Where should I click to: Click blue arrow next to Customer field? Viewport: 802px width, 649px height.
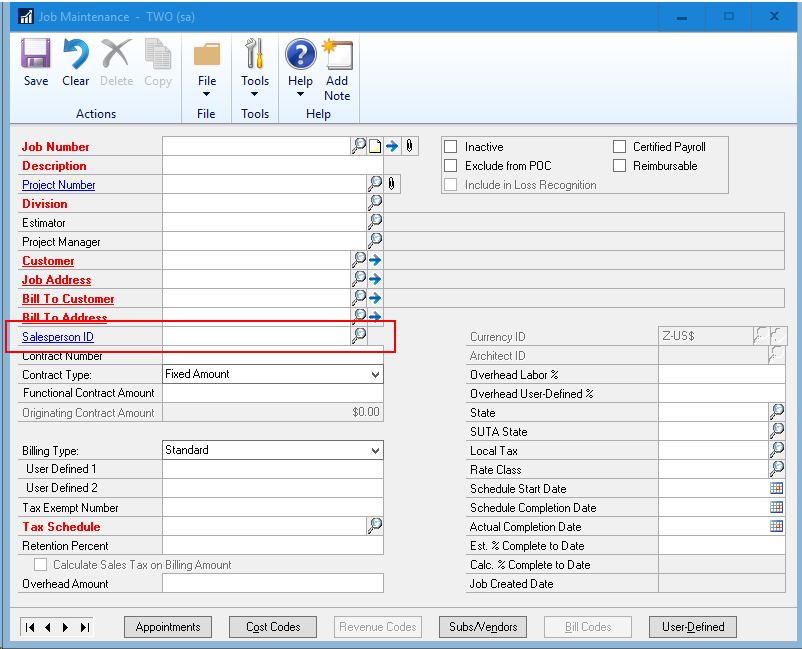coord(375,261)
